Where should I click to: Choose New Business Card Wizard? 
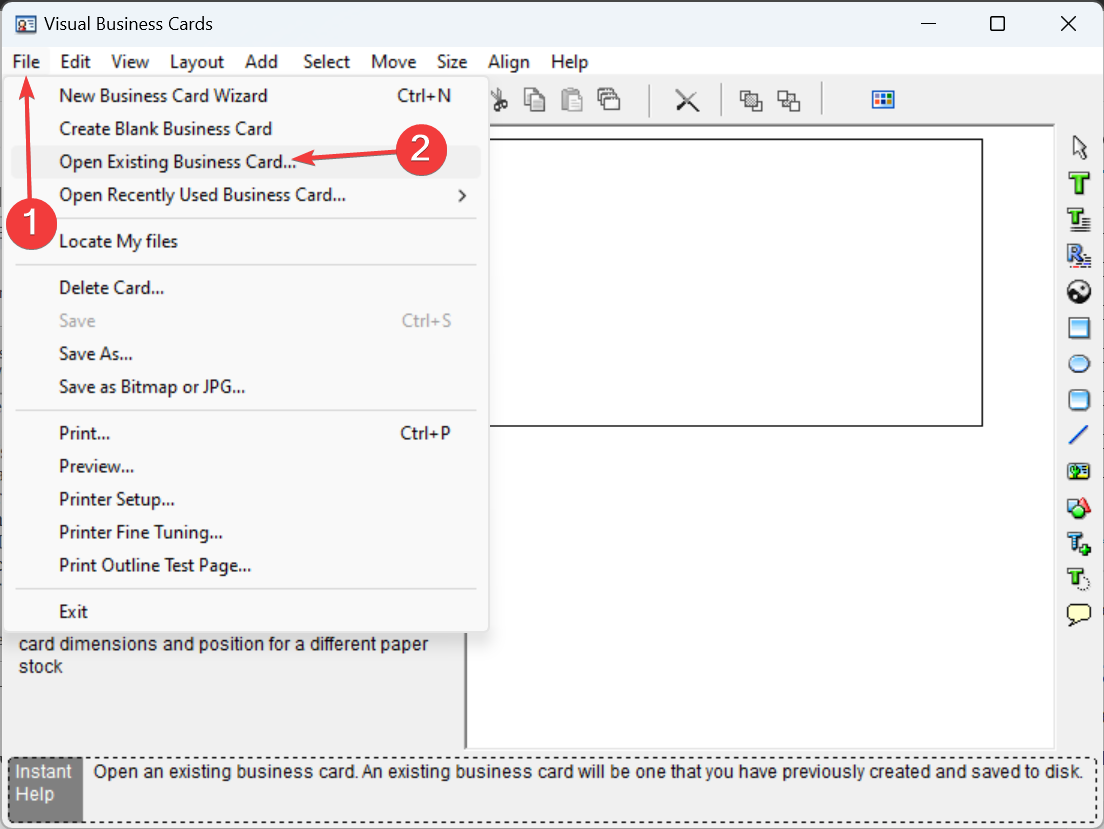[x=246, y=96]
